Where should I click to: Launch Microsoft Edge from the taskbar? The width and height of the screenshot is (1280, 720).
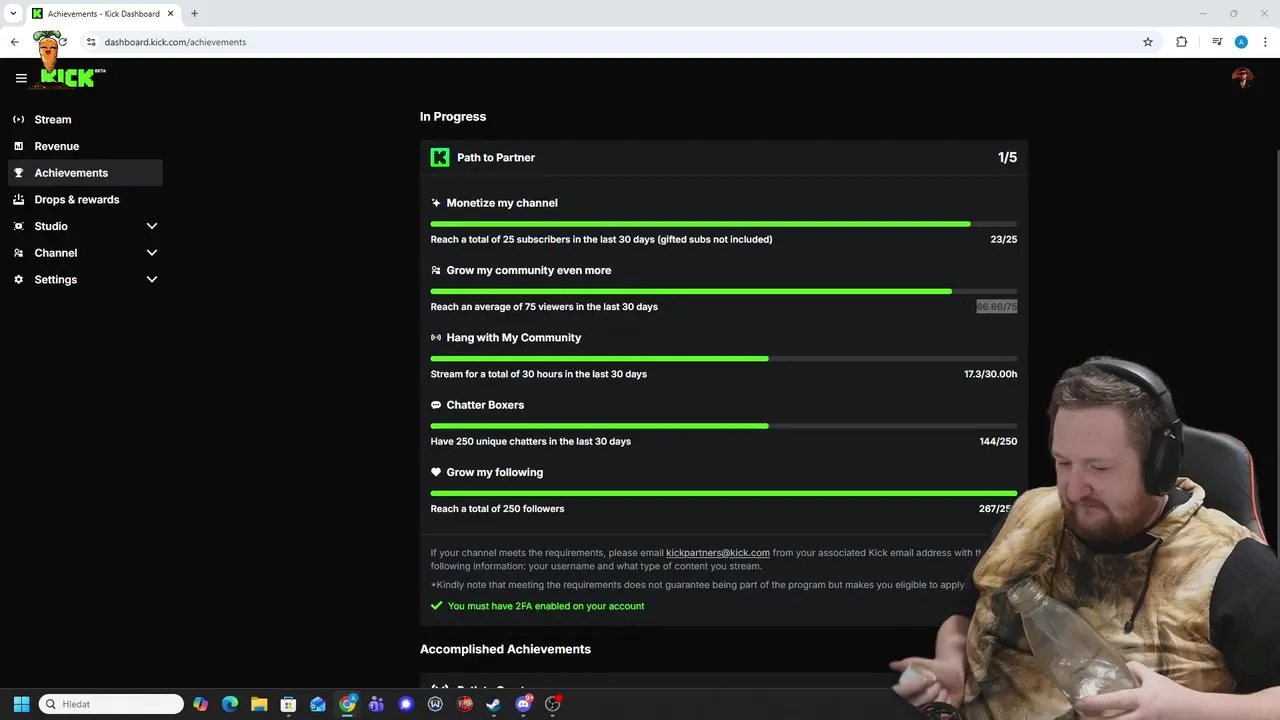click(x=230, y=704)
